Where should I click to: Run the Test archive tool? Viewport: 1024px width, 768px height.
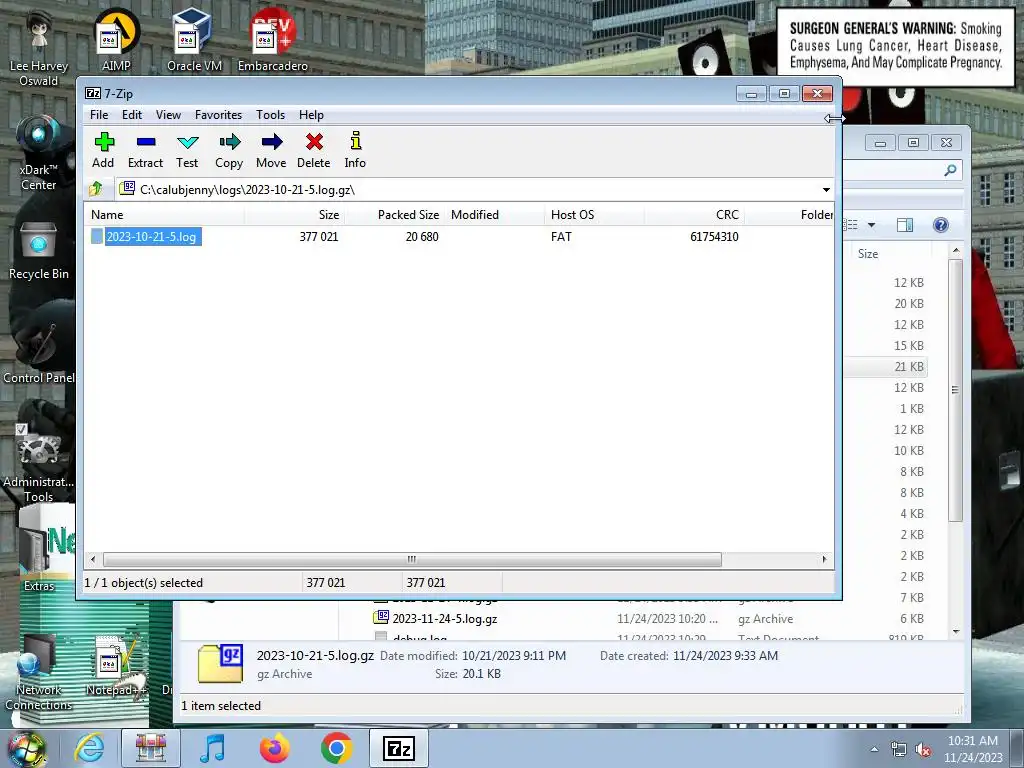point(187,150)
